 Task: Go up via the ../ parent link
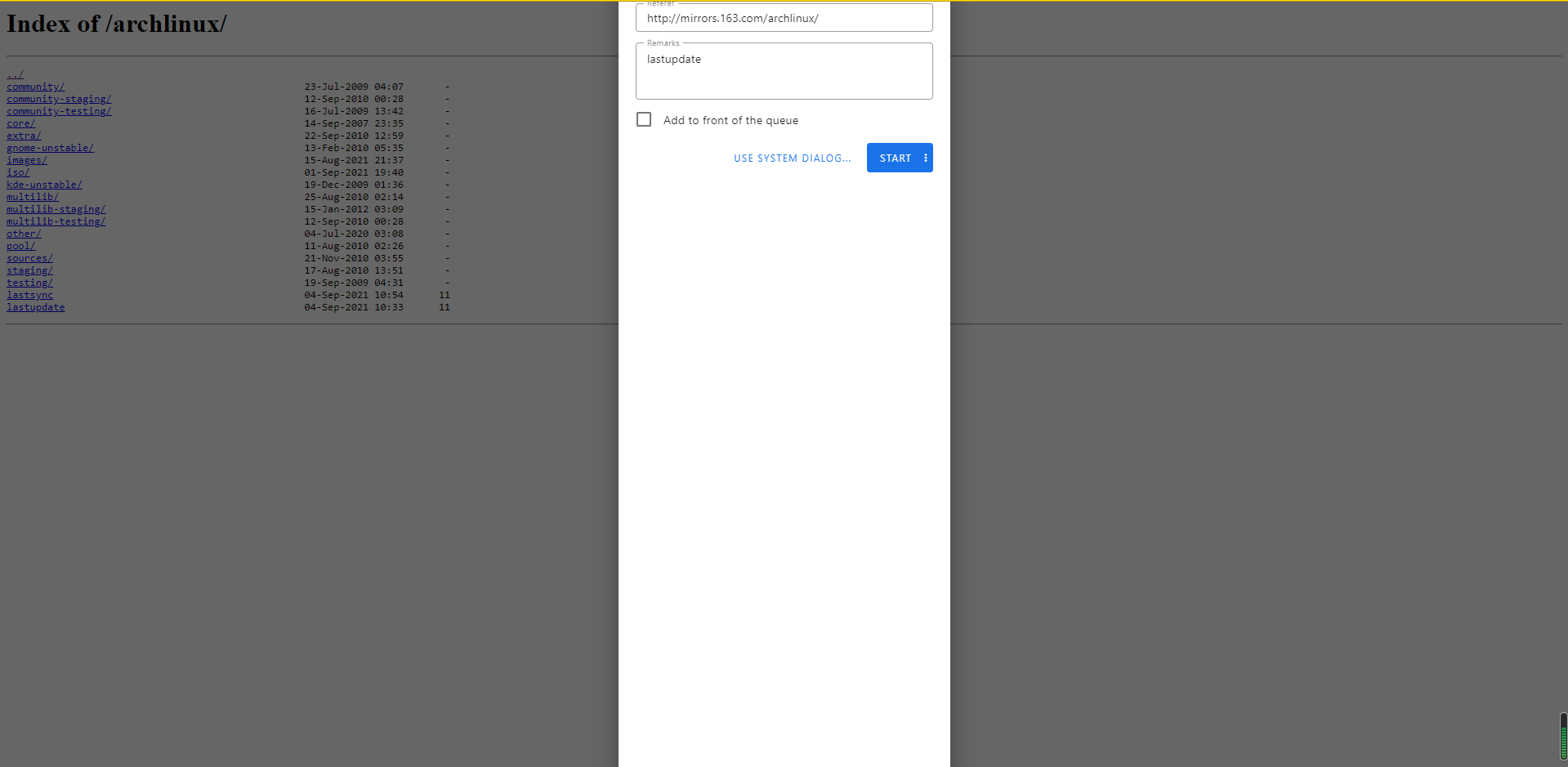click(16, 74)
